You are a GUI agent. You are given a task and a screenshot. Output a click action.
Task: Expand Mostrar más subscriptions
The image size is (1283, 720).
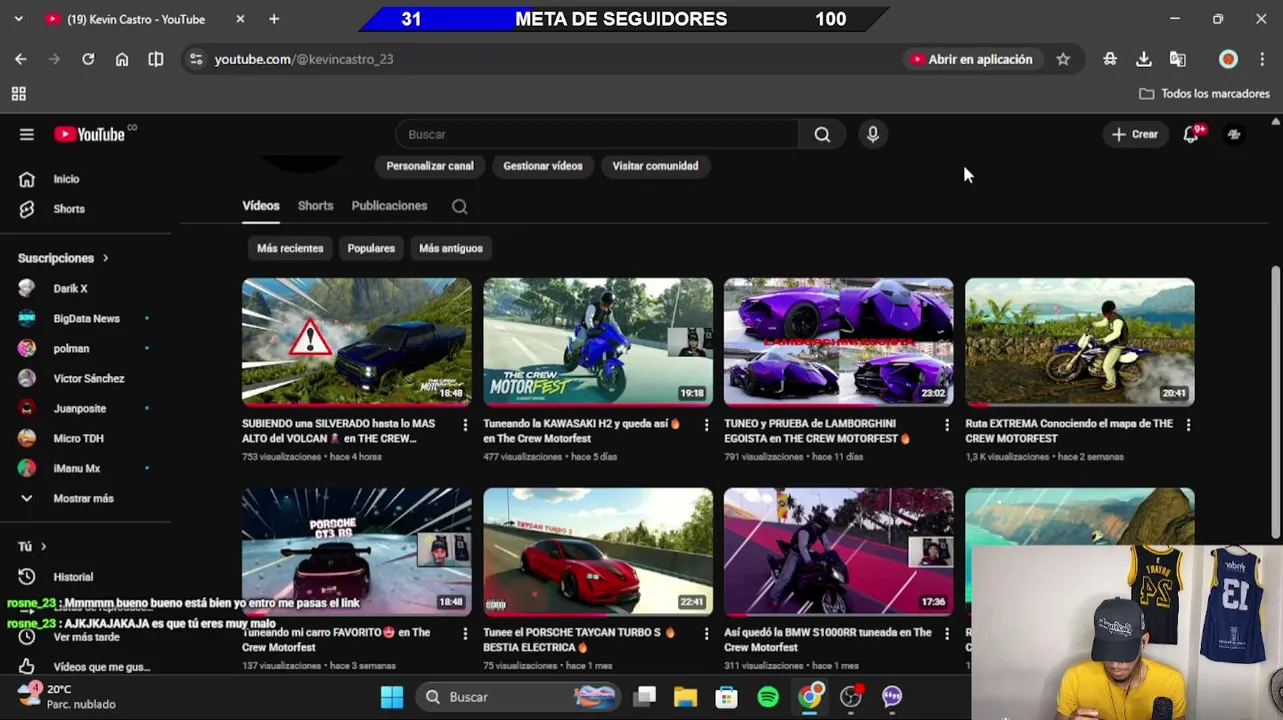tap(84, 498)
